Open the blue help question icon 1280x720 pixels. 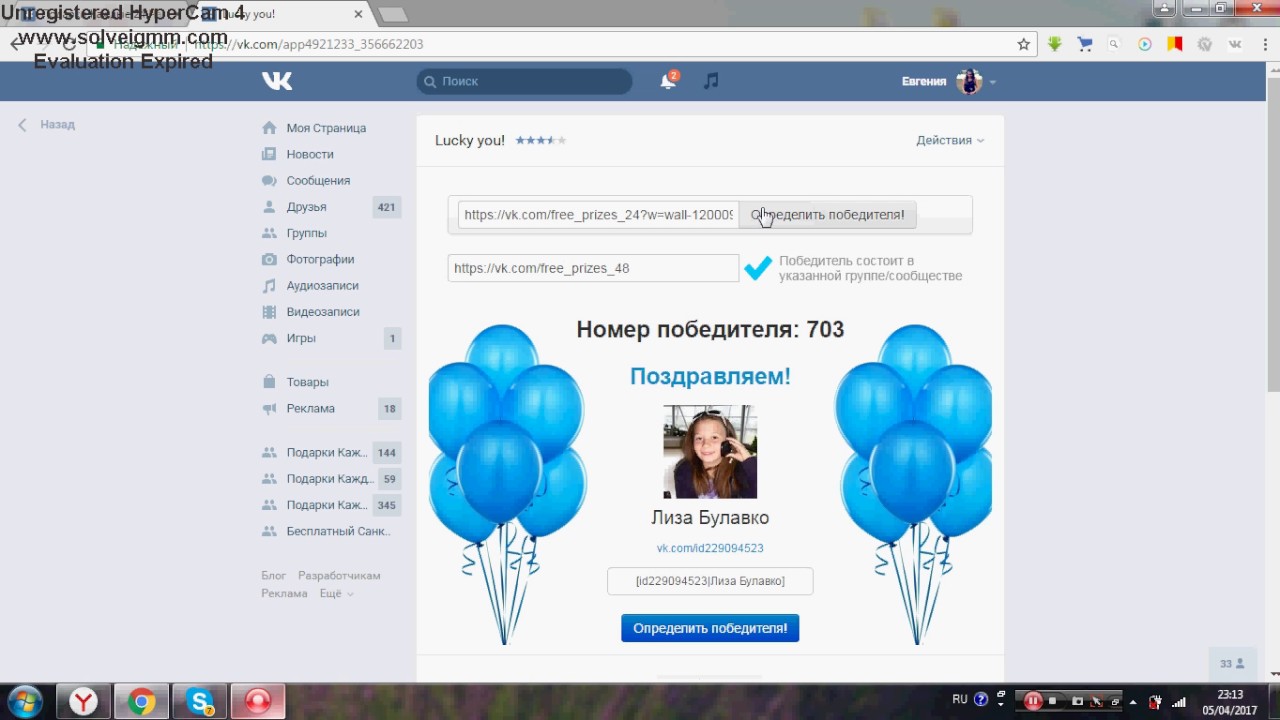click(x=981, y=699)
